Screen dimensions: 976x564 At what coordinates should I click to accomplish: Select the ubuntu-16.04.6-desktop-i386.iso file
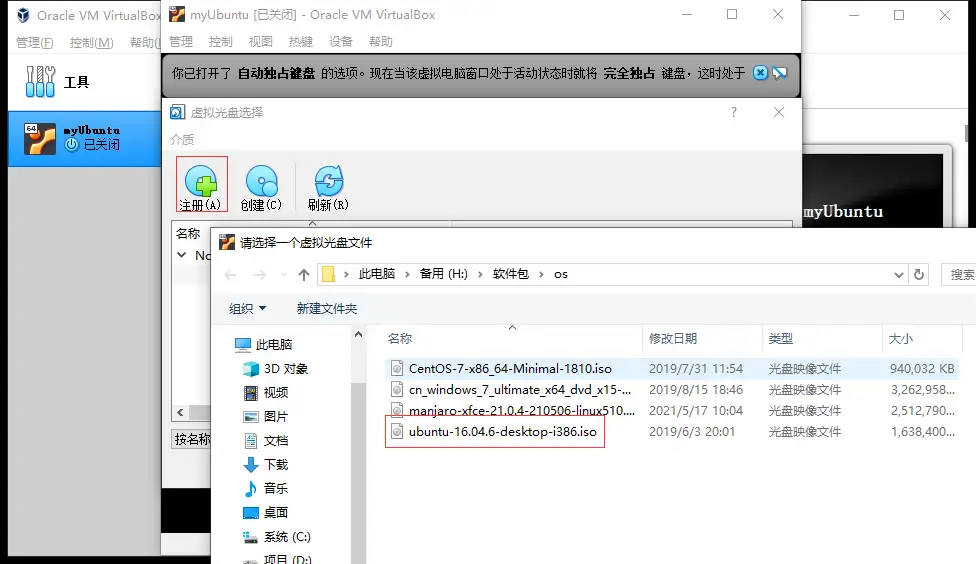502,432
